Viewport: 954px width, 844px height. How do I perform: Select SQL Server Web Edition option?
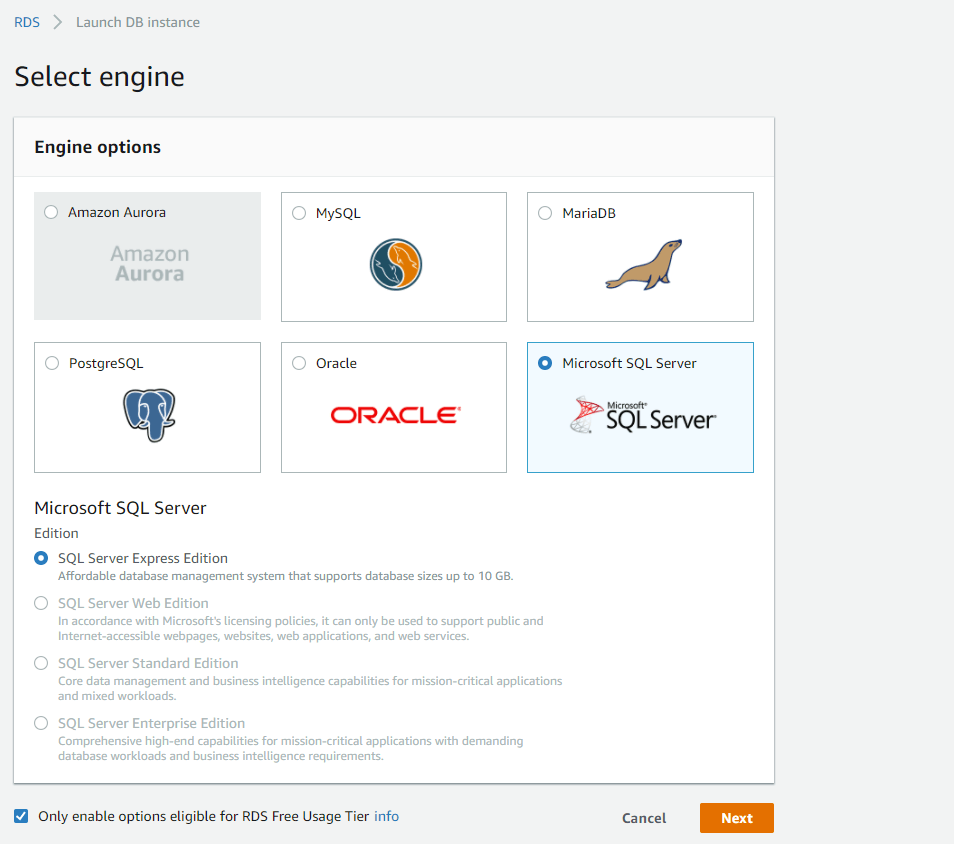pos(41,603)
